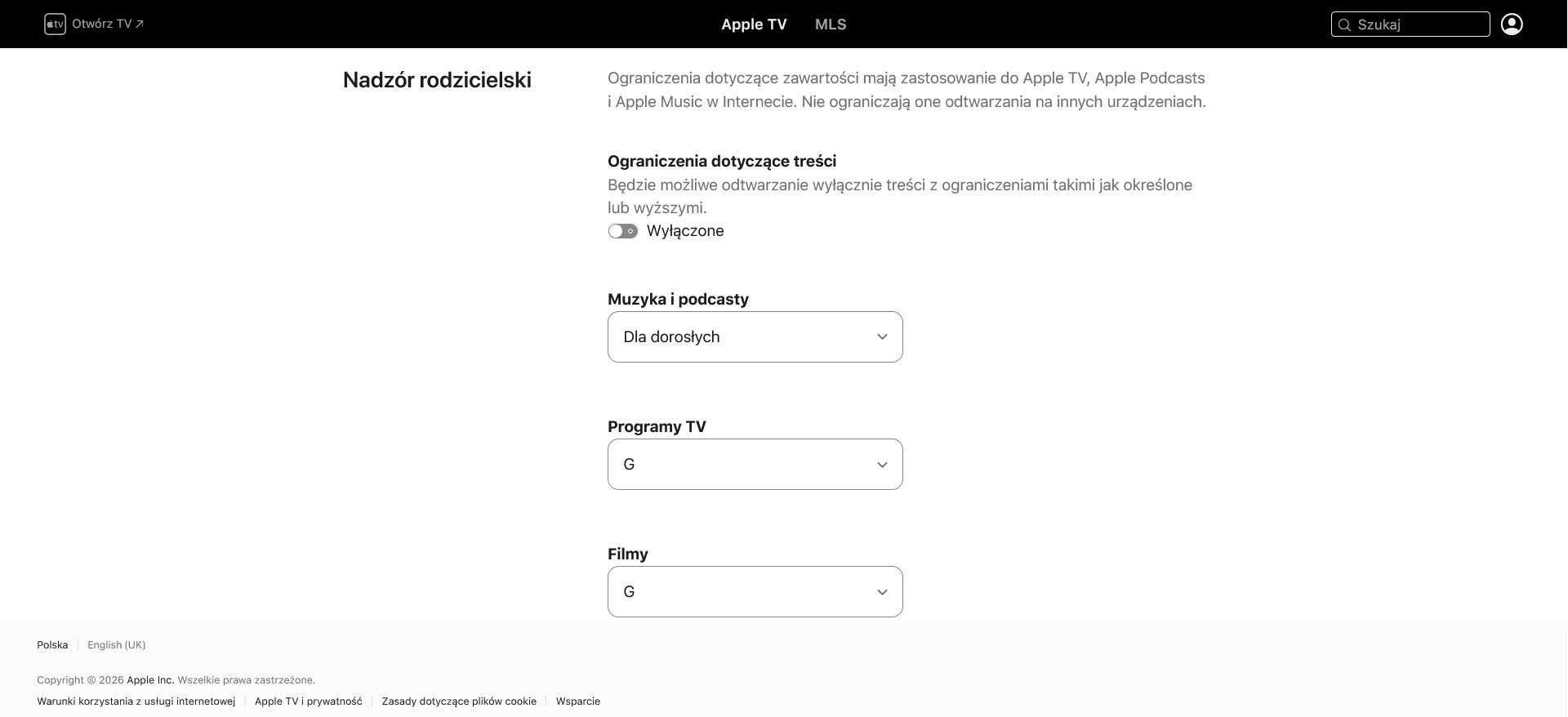Open the Wsparcie footer link

pyautogui.click(x=578, y=701)
